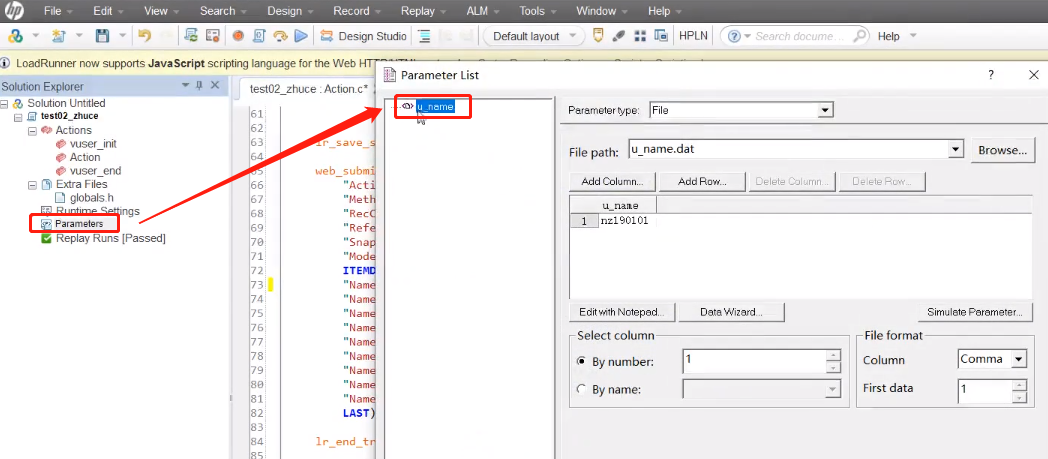Open Replay Runs [Passed] item

click(110, 239)
